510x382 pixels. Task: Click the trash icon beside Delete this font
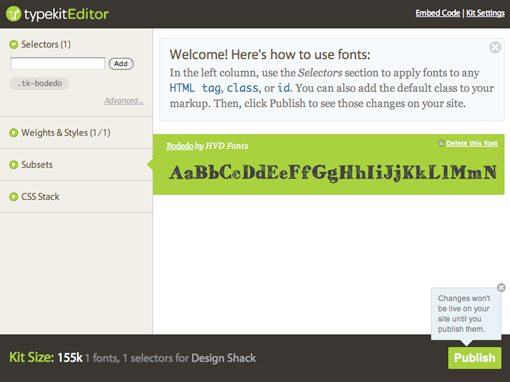tap(441, 143)
